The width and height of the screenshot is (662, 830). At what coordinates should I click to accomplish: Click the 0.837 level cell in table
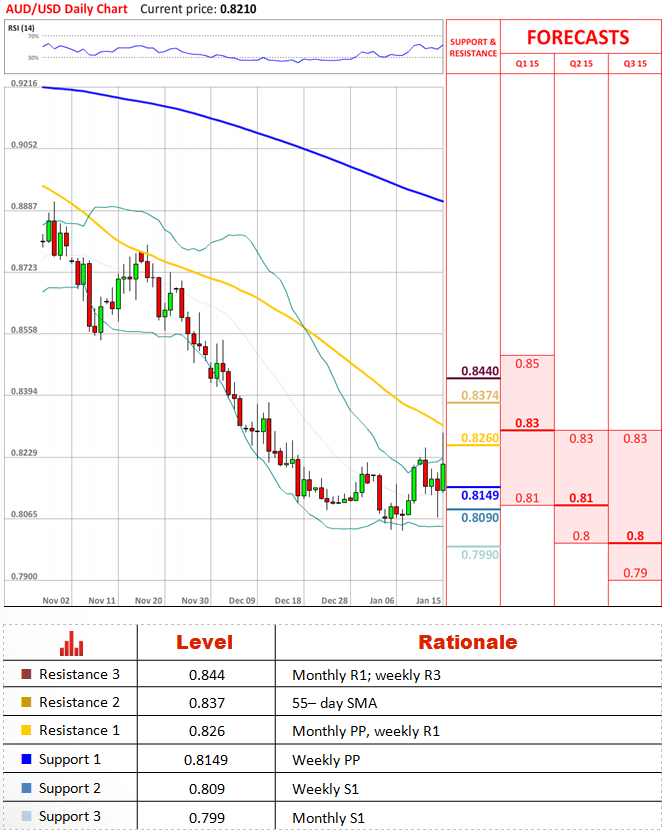(x=207, y=703)
